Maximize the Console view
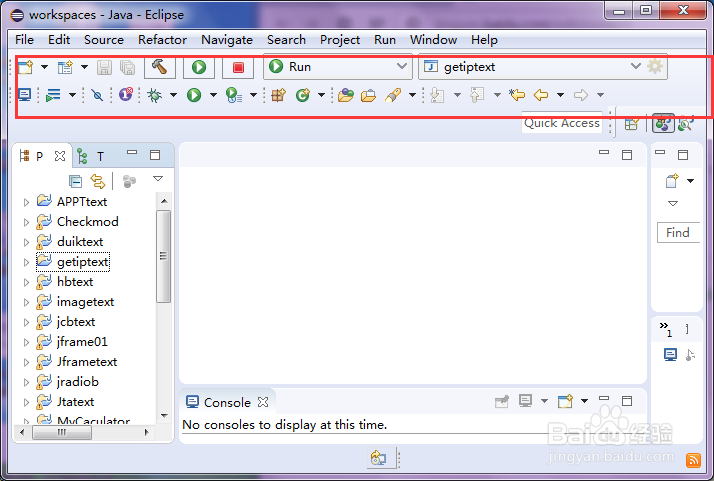This screenshot has width=714, height=481. coord(627,401)
